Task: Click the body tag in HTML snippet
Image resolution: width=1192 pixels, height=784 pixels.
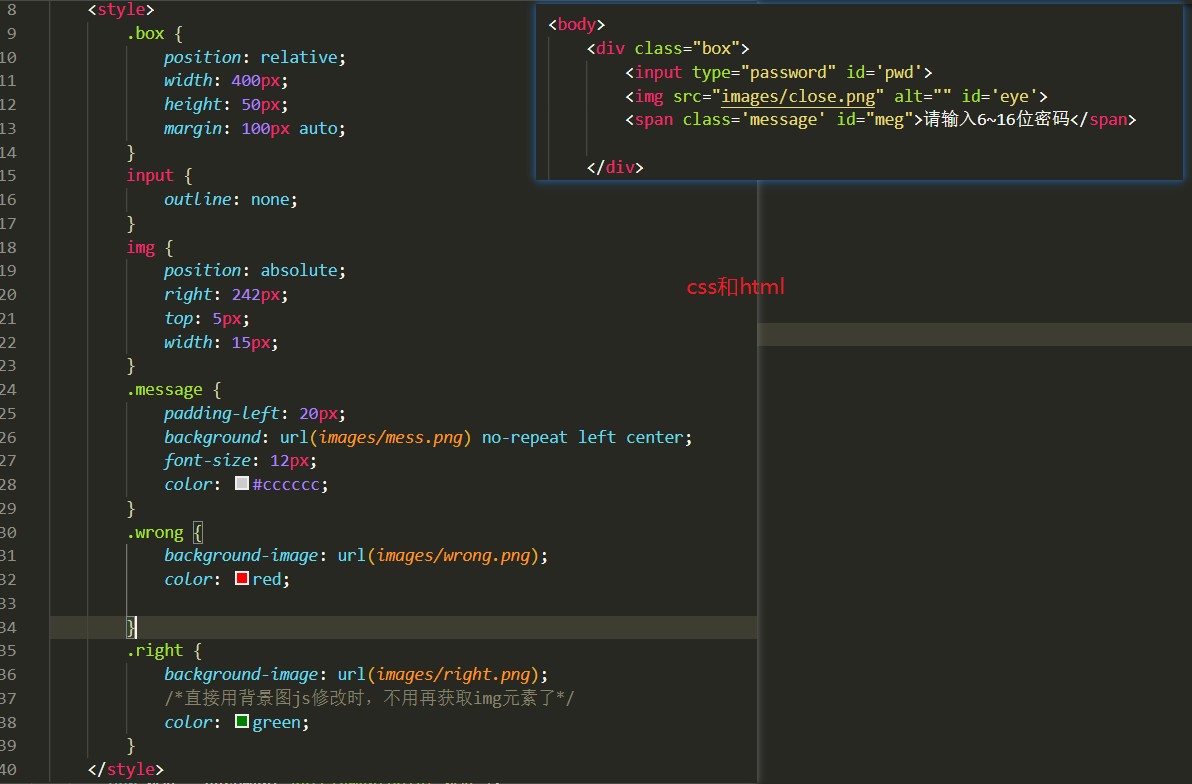Action: (576, 24)
